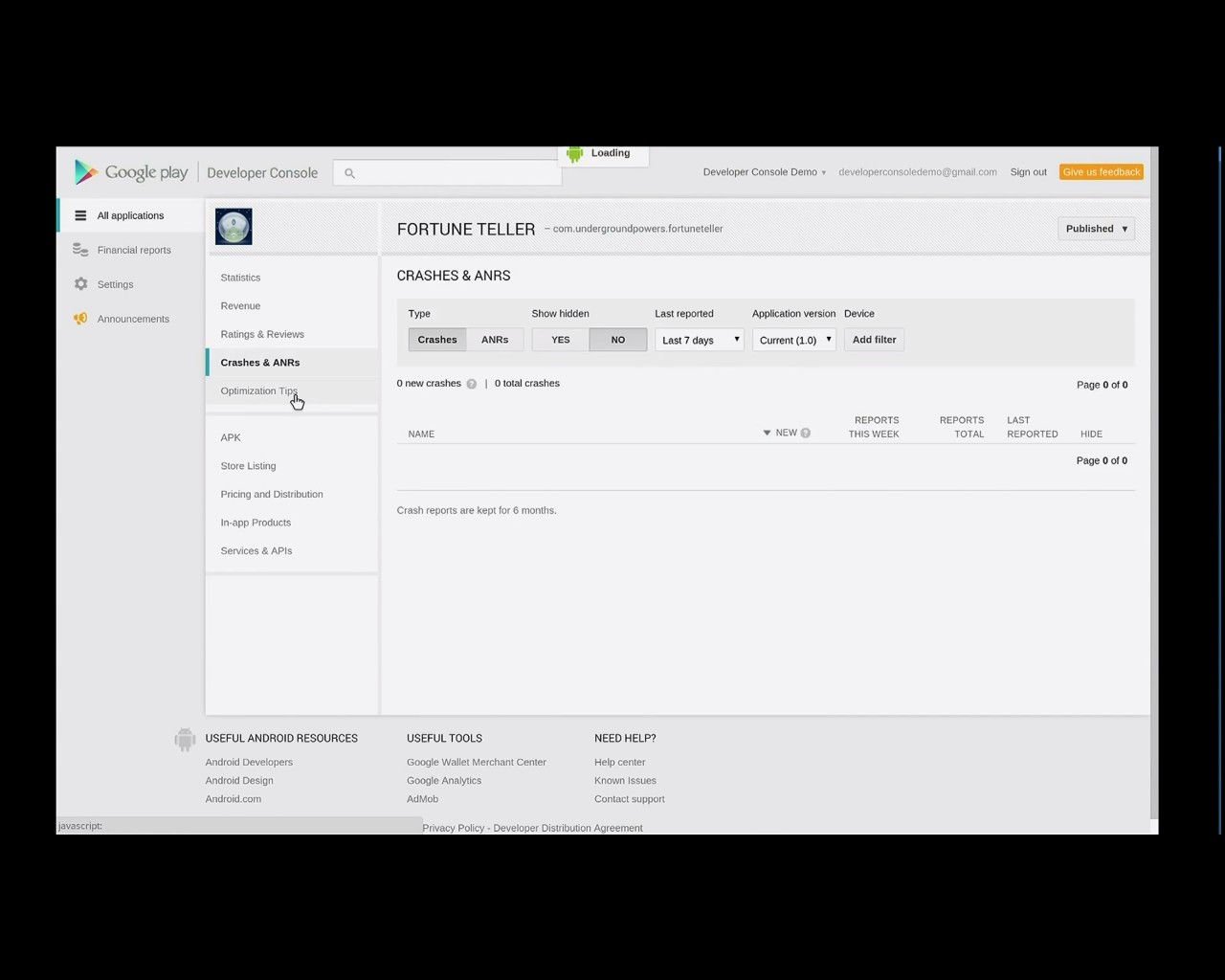Click the developerconsoledemo@gmail.com email
Image resolution: width=1225 pixels, height=980 pixels.
click(918, 172)
